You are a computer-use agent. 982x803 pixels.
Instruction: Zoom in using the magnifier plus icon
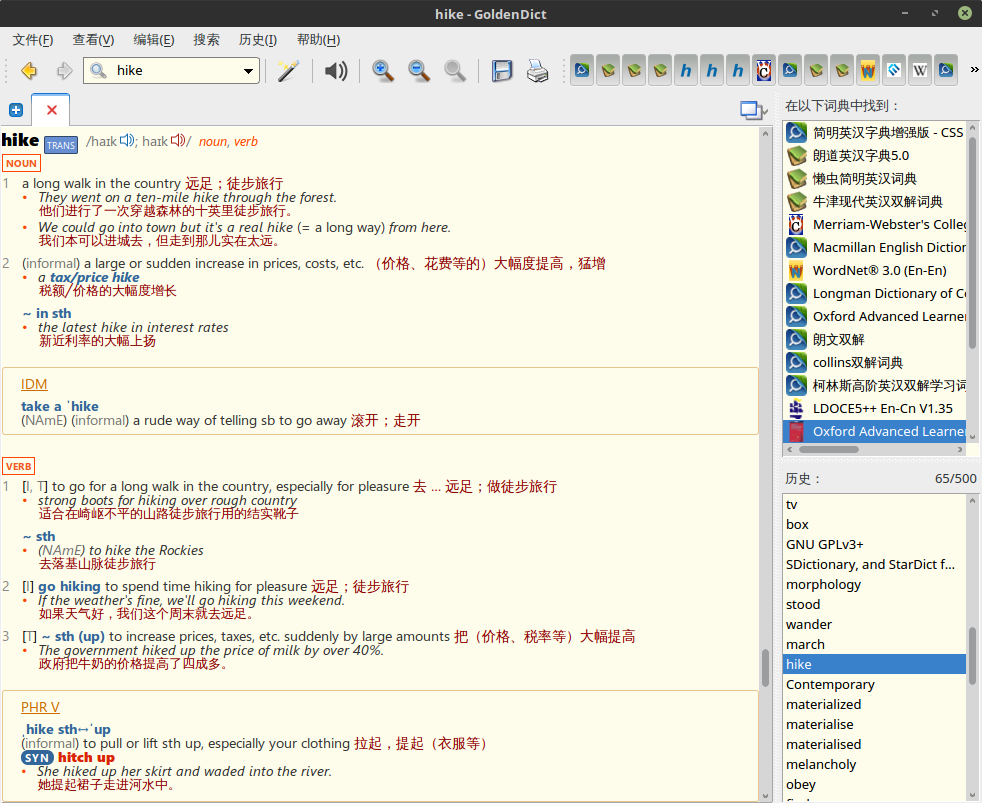coord(382,71)
